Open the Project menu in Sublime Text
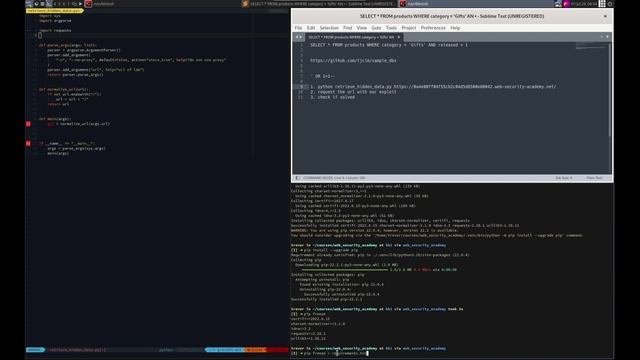640x360 pixels. tap(409, 28)
